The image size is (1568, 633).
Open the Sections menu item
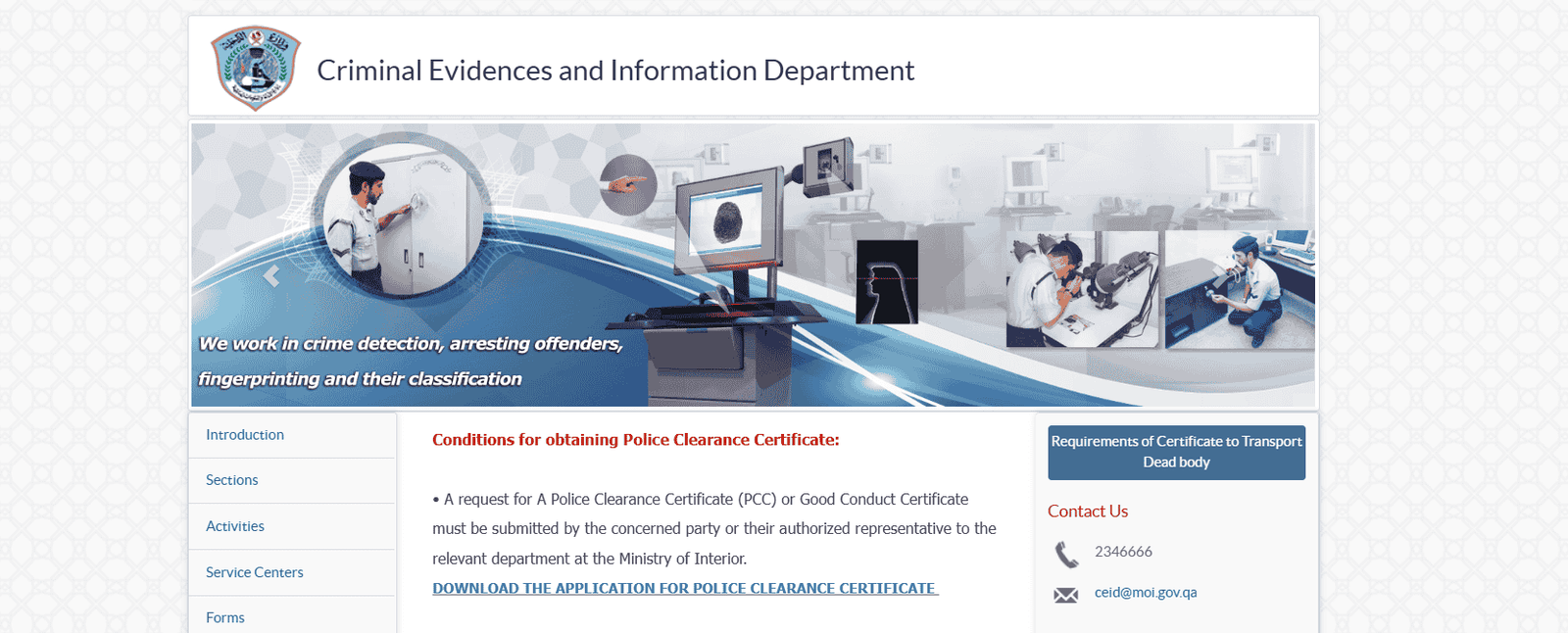coord(292,480)
